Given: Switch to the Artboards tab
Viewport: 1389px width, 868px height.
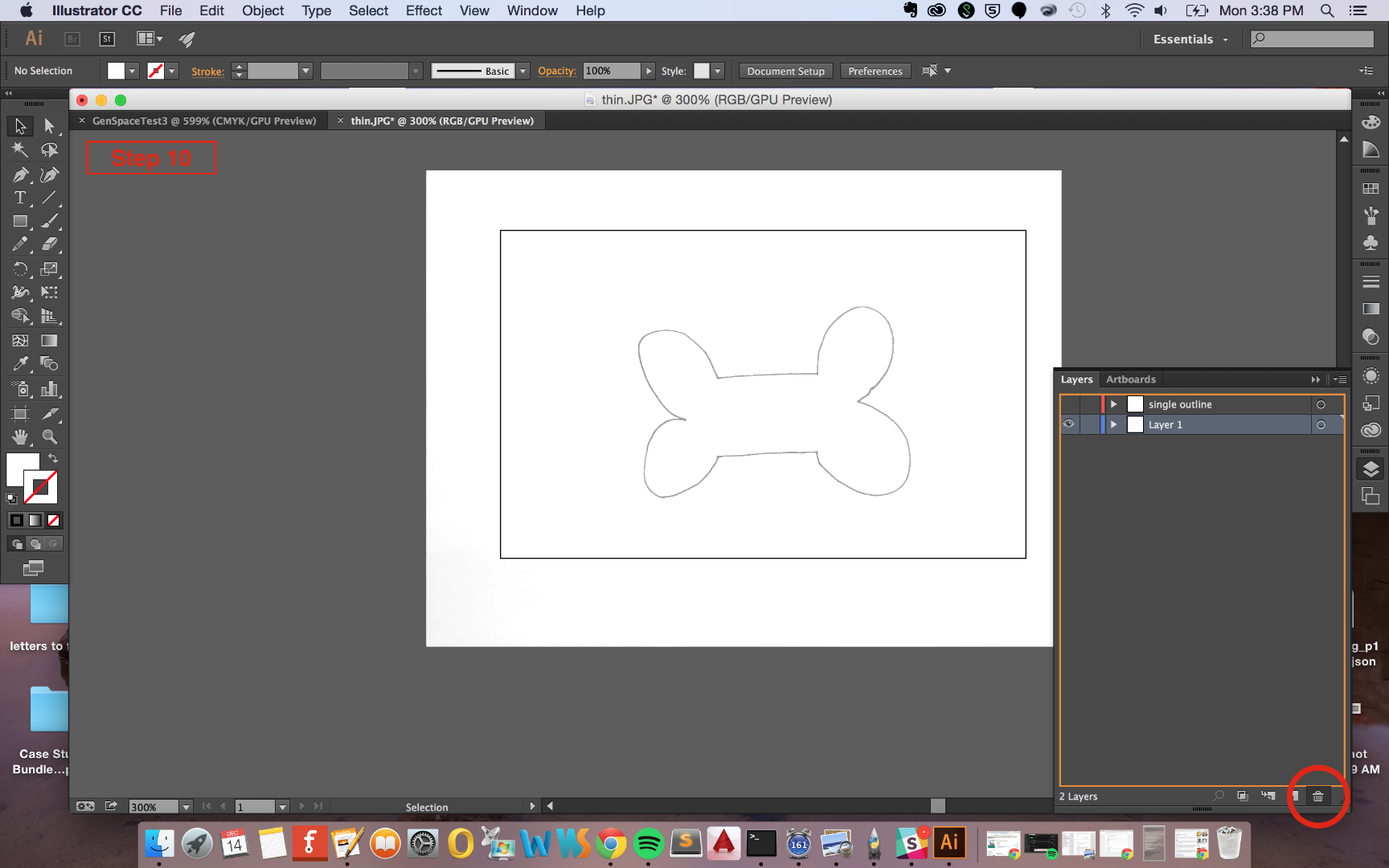Looking at the screenshot, I should pyautogui.click(x=1130, y=379).
